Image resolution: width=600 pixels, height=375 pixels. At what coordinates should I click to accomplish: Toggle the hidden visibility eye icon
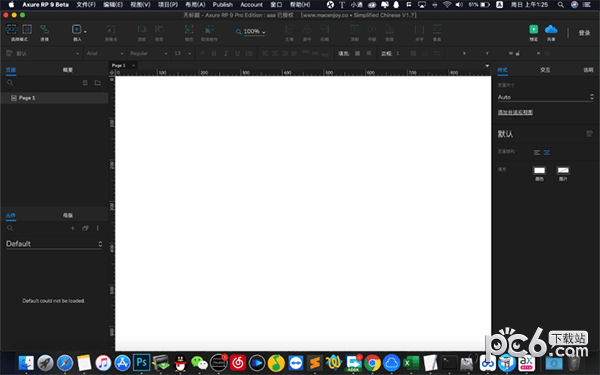[547, 54]
